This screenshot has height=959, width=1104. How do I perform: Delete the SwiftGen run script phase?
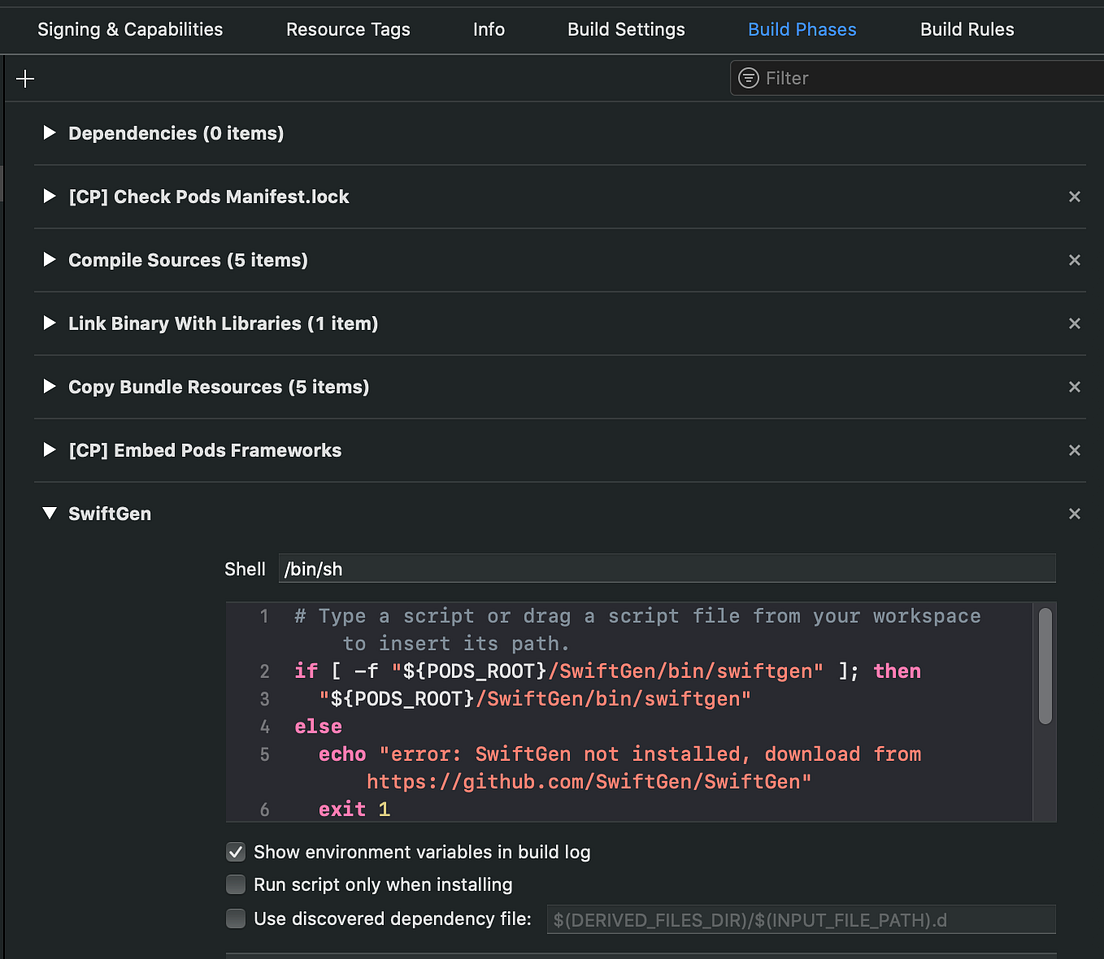[1074, 513]
